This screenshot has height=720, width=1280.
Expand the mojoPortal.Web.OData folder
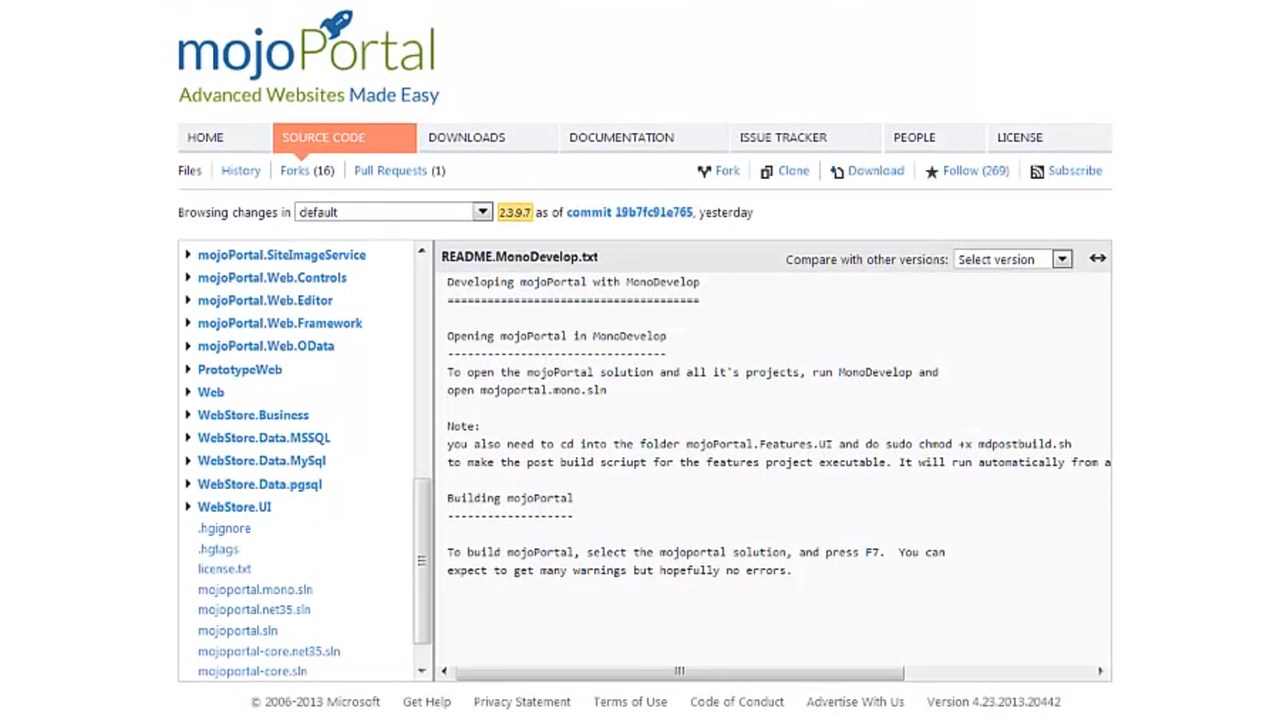click(x=188, y=346)
